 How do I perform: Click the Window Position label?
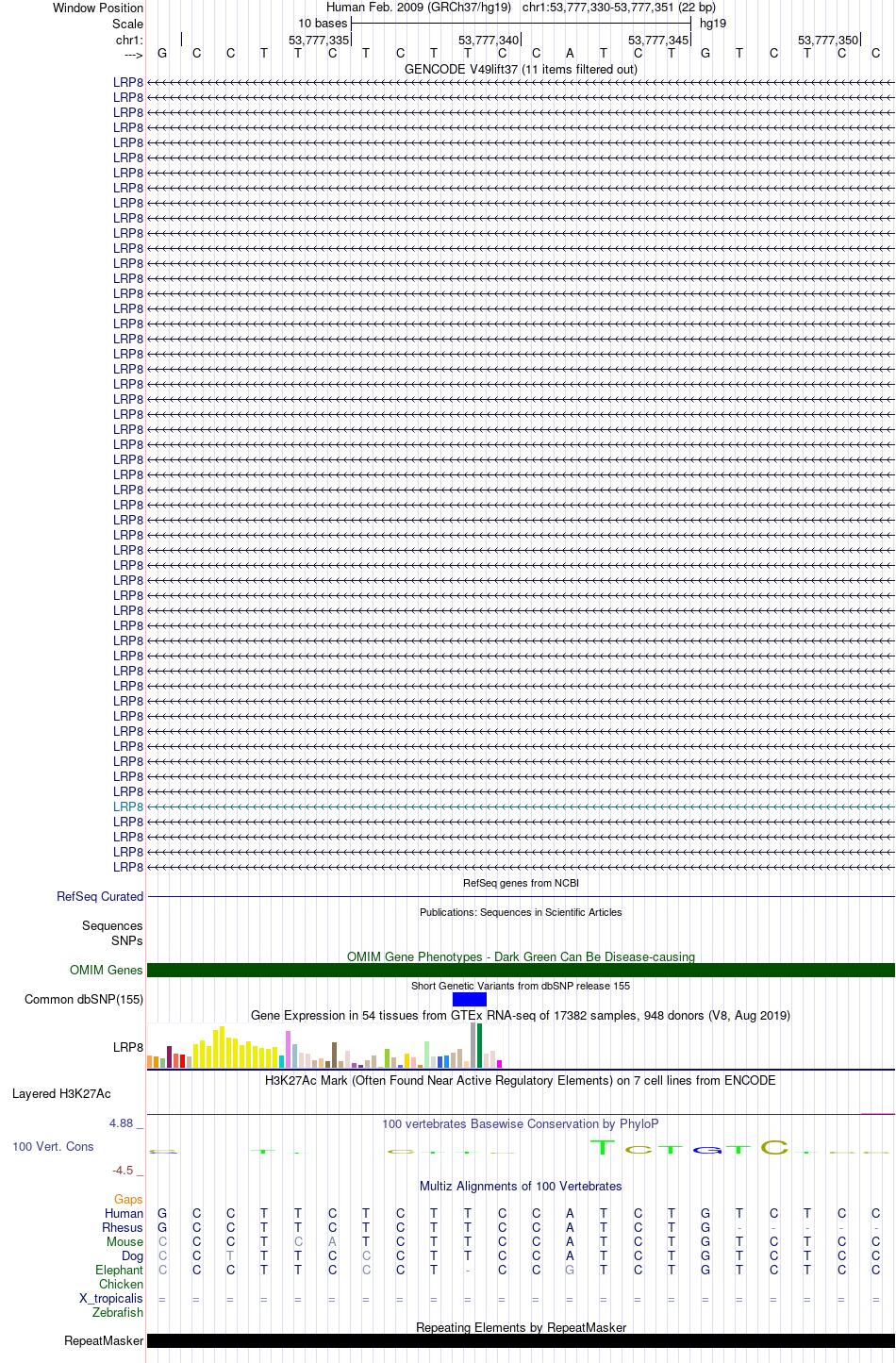[98, 8]
